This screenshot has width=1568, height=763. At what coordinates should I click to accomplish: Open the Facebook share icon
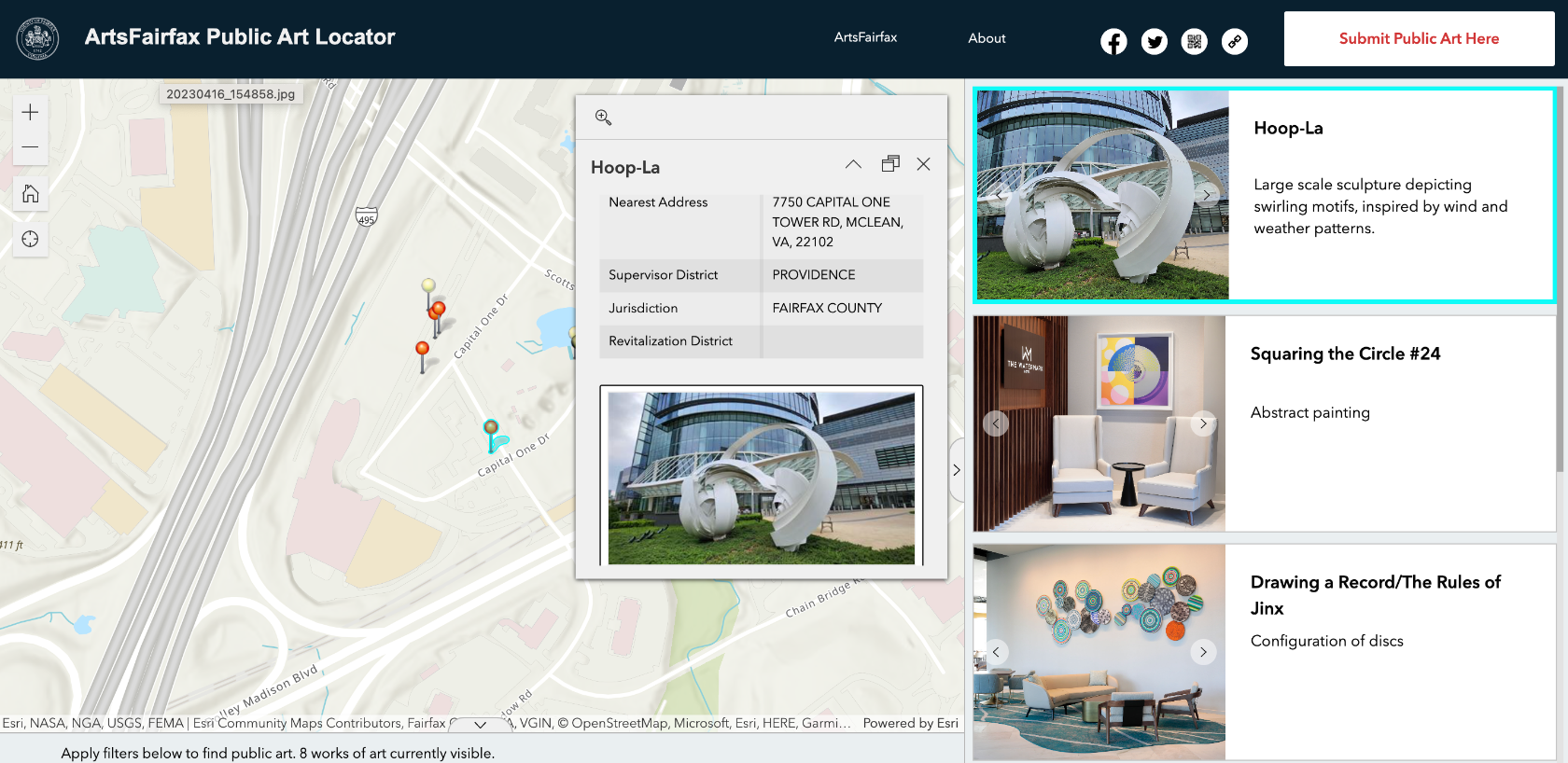pyautogui.click(x=1113, y=41)
